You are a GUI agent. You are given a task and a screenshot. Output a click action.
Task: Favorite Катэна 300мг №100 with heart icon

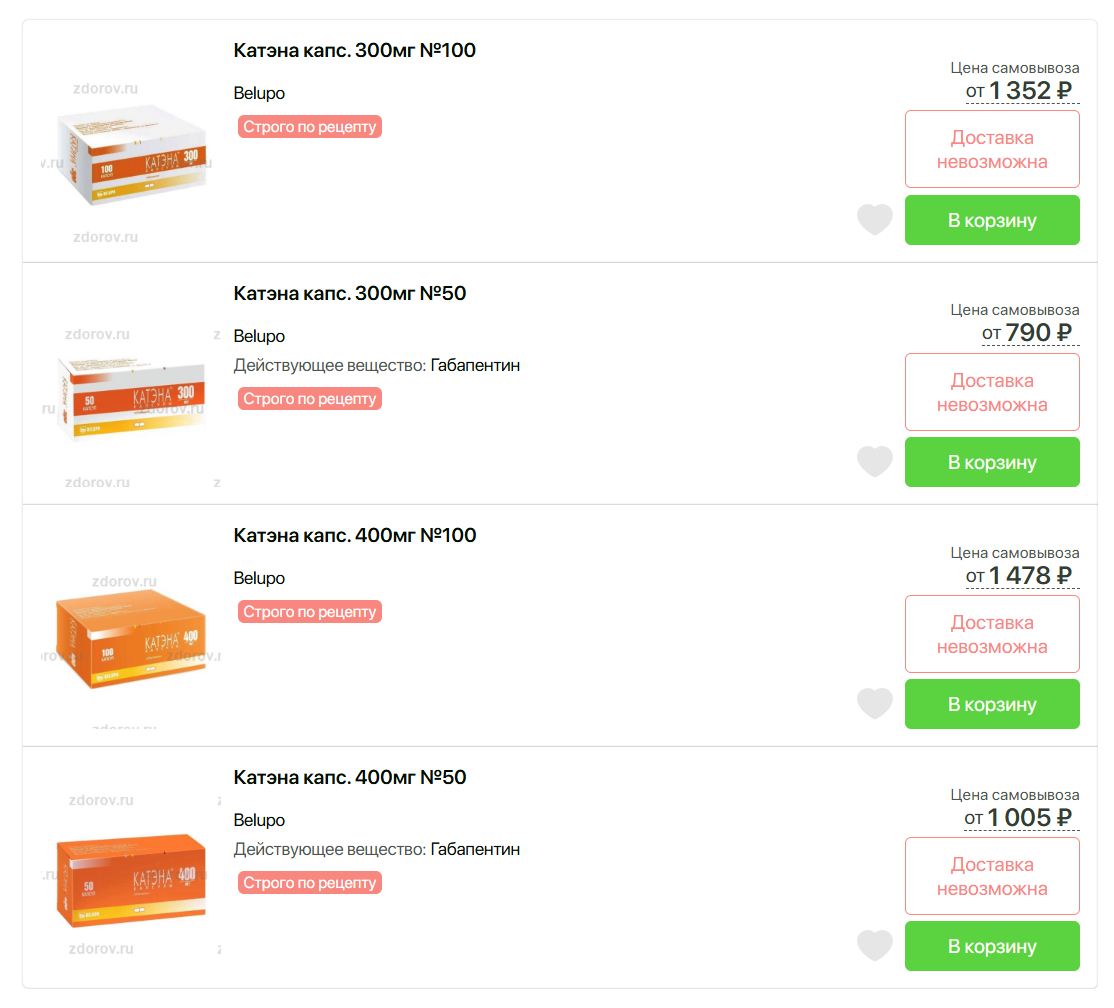pyautogui.click(x=874, y=219)
